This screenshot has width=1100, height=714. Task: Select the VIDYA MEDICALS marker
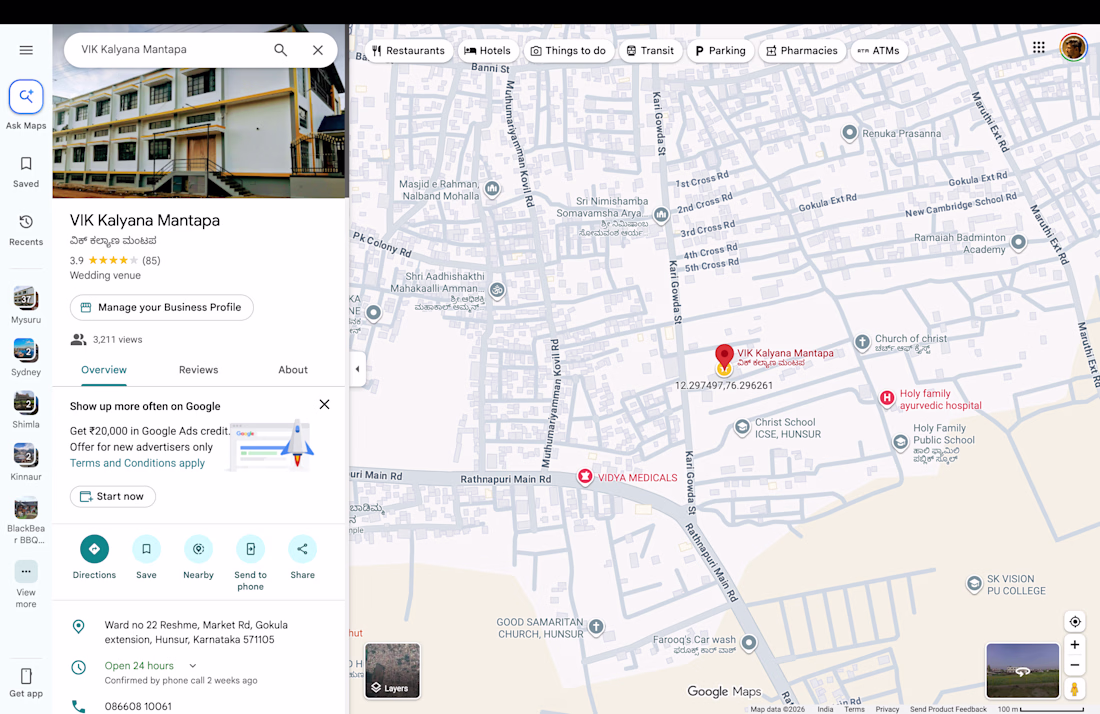pyautogui.click(x=585, y=477)
